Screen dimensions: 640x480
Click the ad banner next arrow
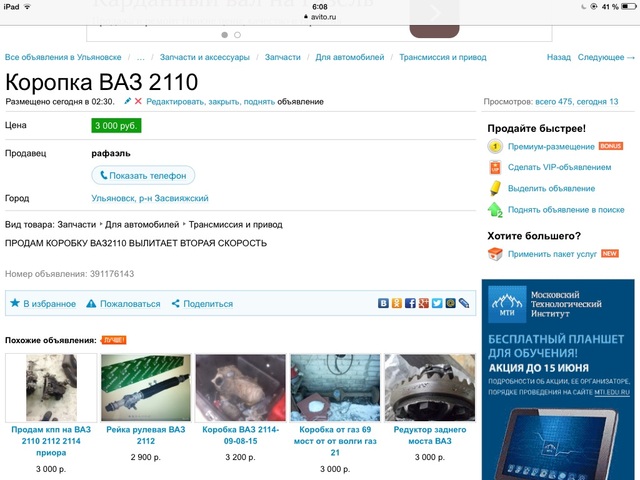436,14
